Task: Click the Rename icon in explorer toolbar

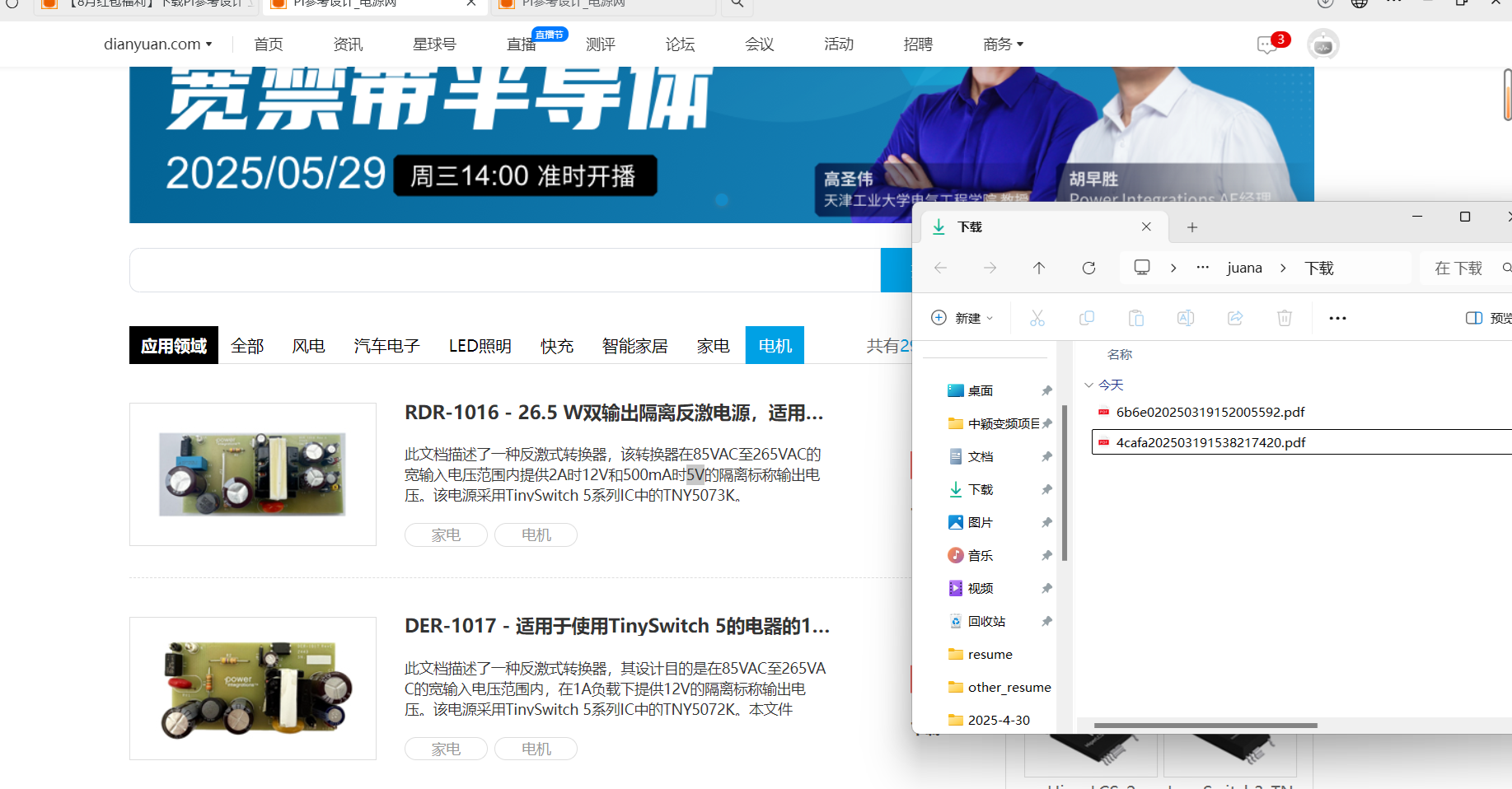Action: pos(1186,318)
